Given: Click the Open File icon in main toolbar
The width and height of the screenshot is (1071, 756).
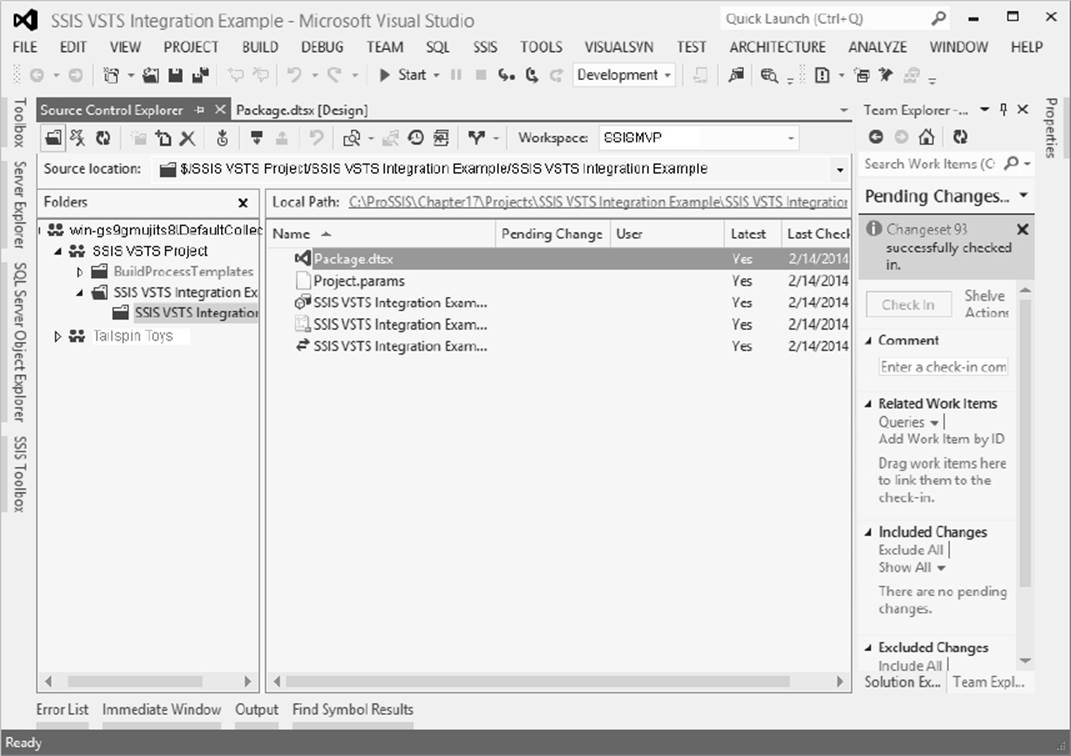Looking at the screenshot, I should [x=150, y=75].
